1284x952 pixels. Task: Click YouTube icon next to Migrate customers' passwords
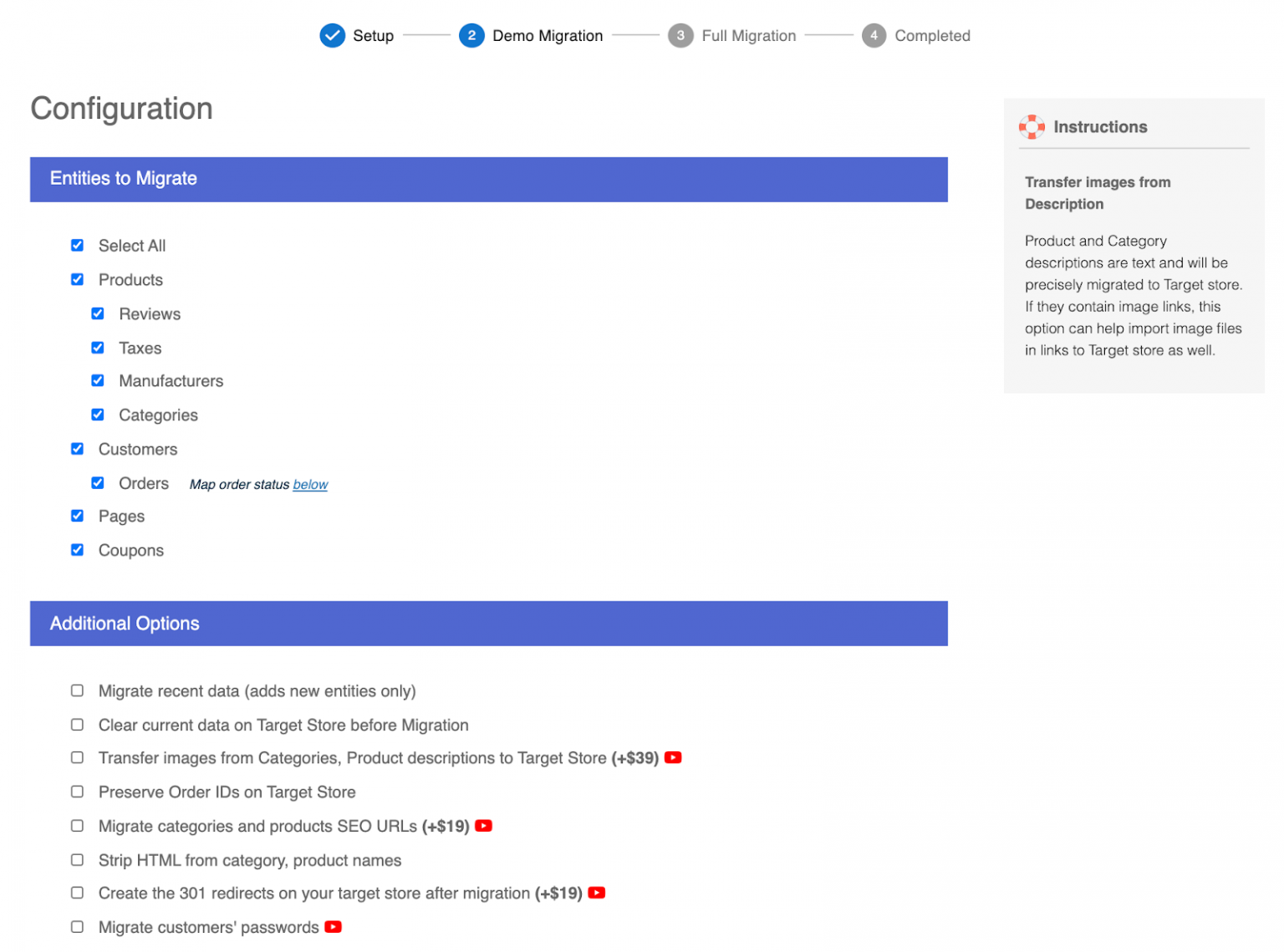[x=333, y=927]
